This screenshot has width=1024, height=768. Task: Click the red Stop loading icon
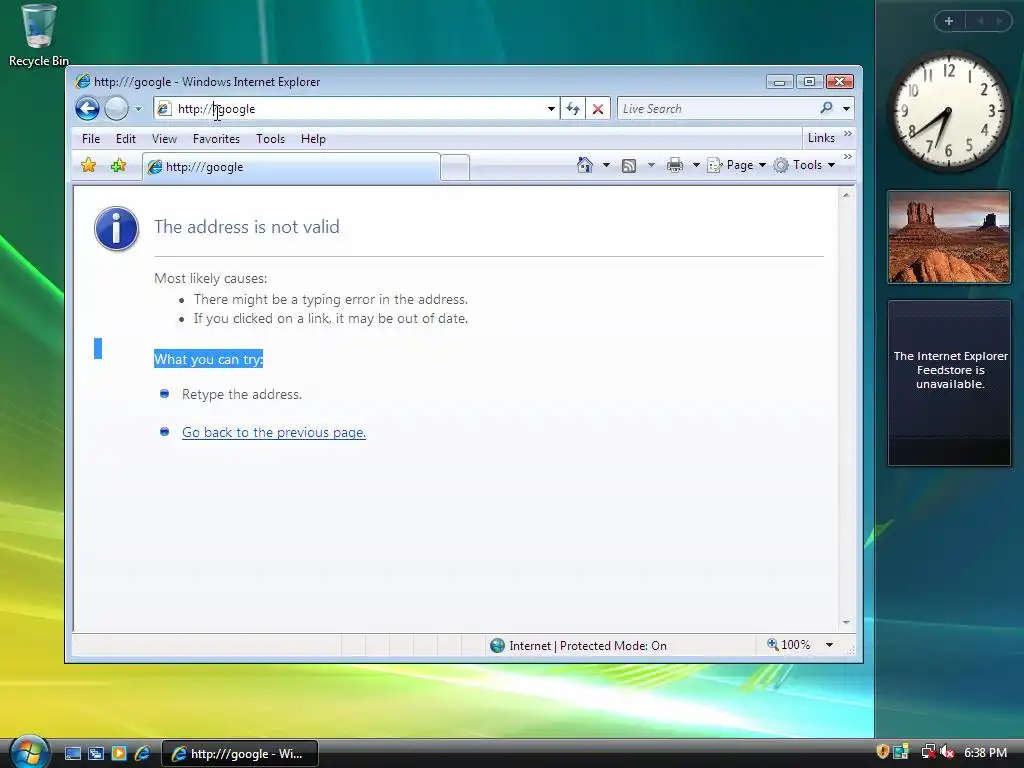598,108
